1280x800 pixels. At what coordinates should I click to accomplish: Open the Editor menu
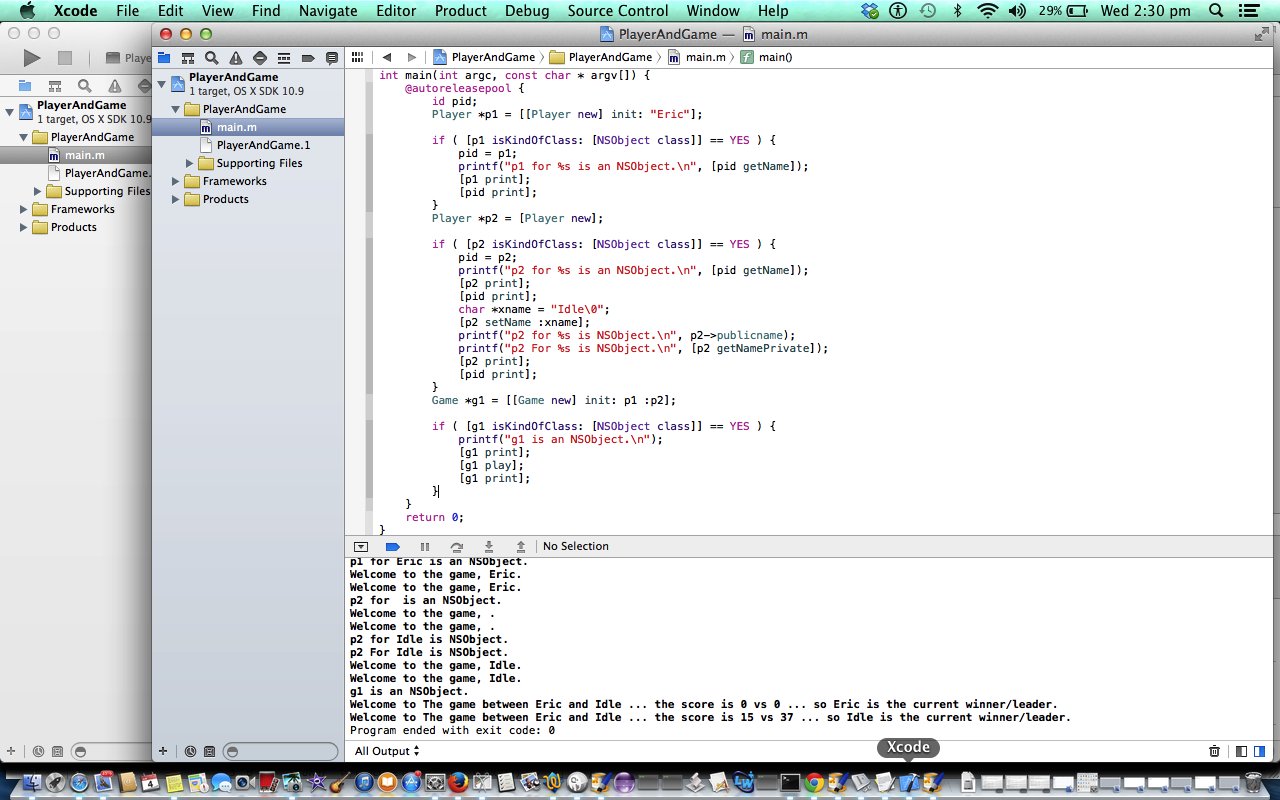click(396, 11)
